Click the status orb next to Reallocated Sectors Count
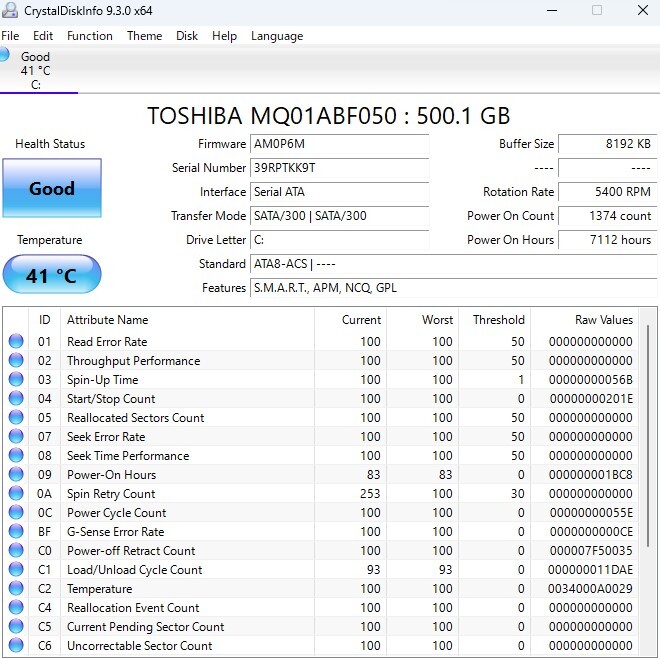 point(16,418)
